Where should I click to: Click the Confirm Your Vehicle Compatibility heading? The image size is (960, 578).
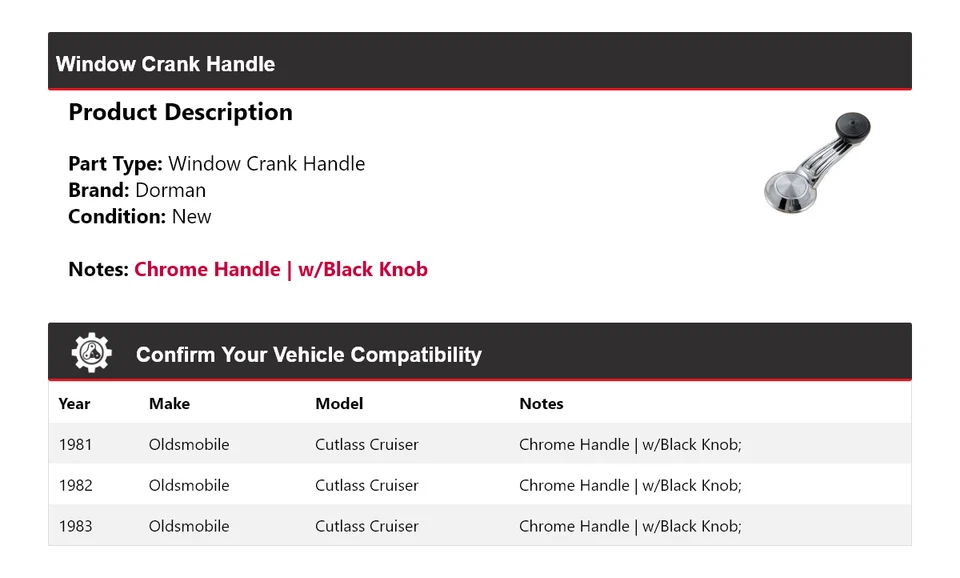pos(308,355)
